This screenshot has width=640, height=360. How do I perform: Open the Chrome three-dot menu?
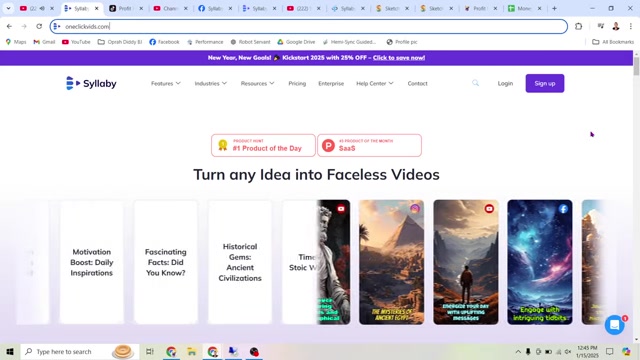(x=631, y=26)
